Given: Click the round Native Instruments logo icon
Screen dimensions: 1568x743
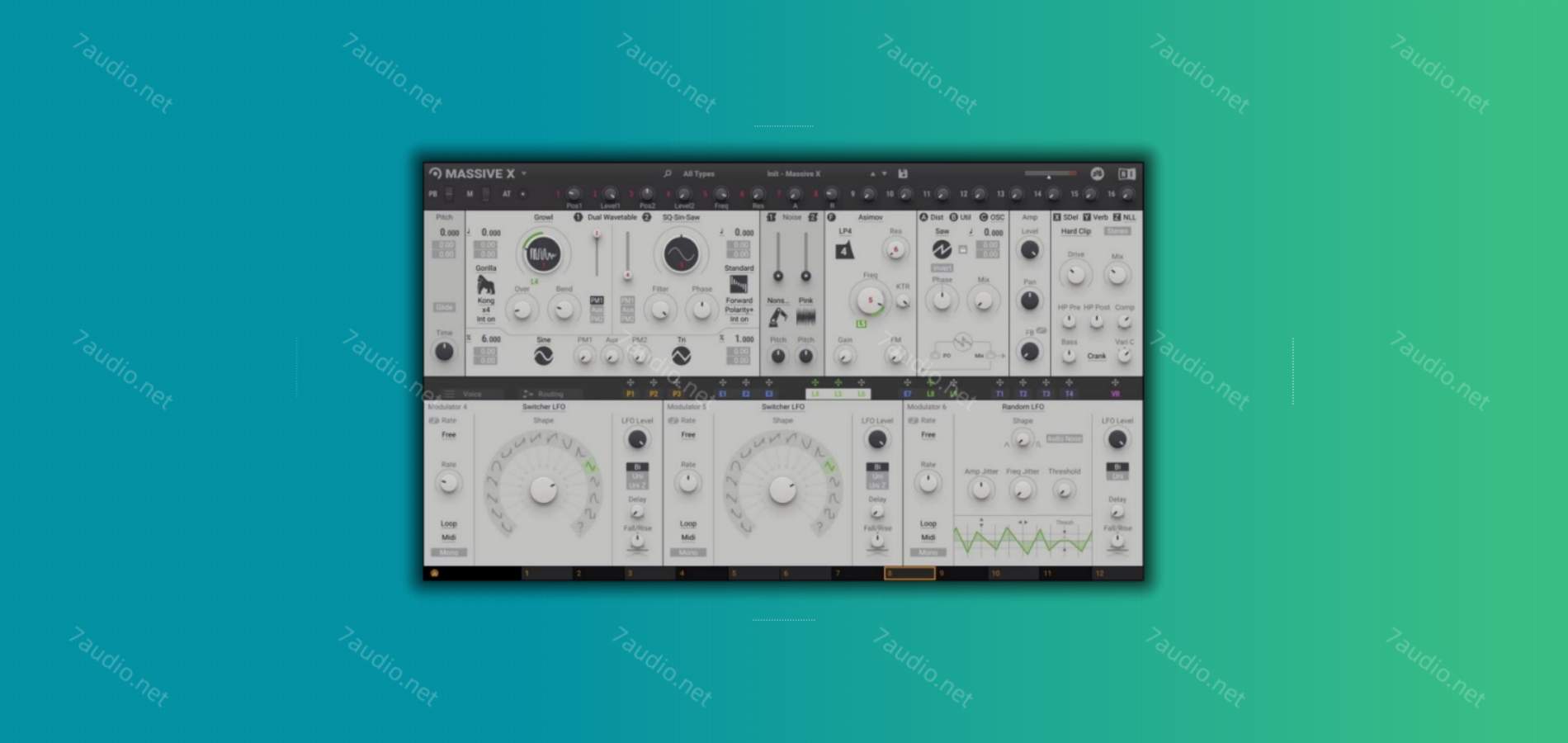Looking at the screenshot, I should pyautogui.click(x=1097, y=174).
